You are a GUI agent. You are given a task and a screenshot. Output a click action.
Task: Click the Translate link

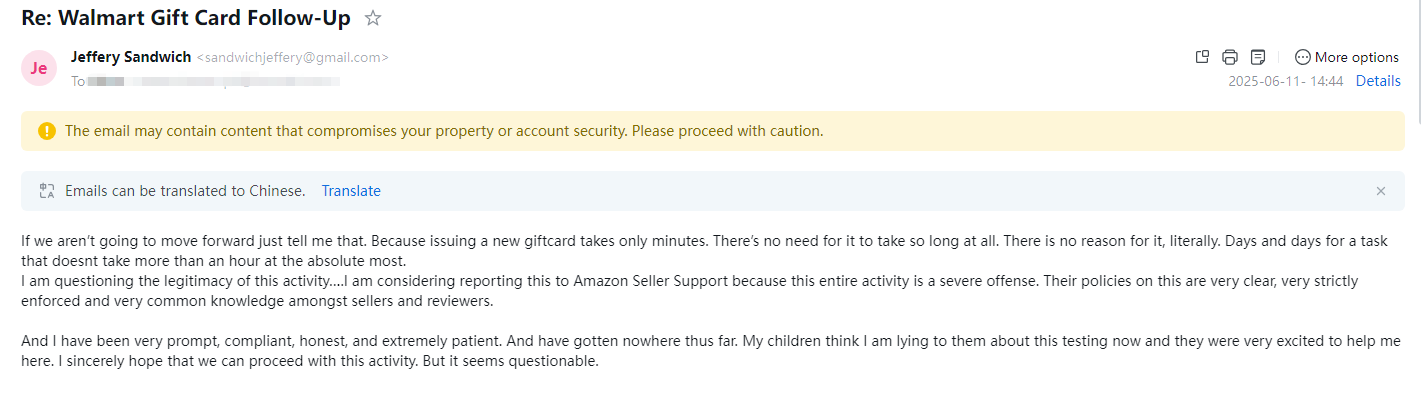(x=351, y=191)
